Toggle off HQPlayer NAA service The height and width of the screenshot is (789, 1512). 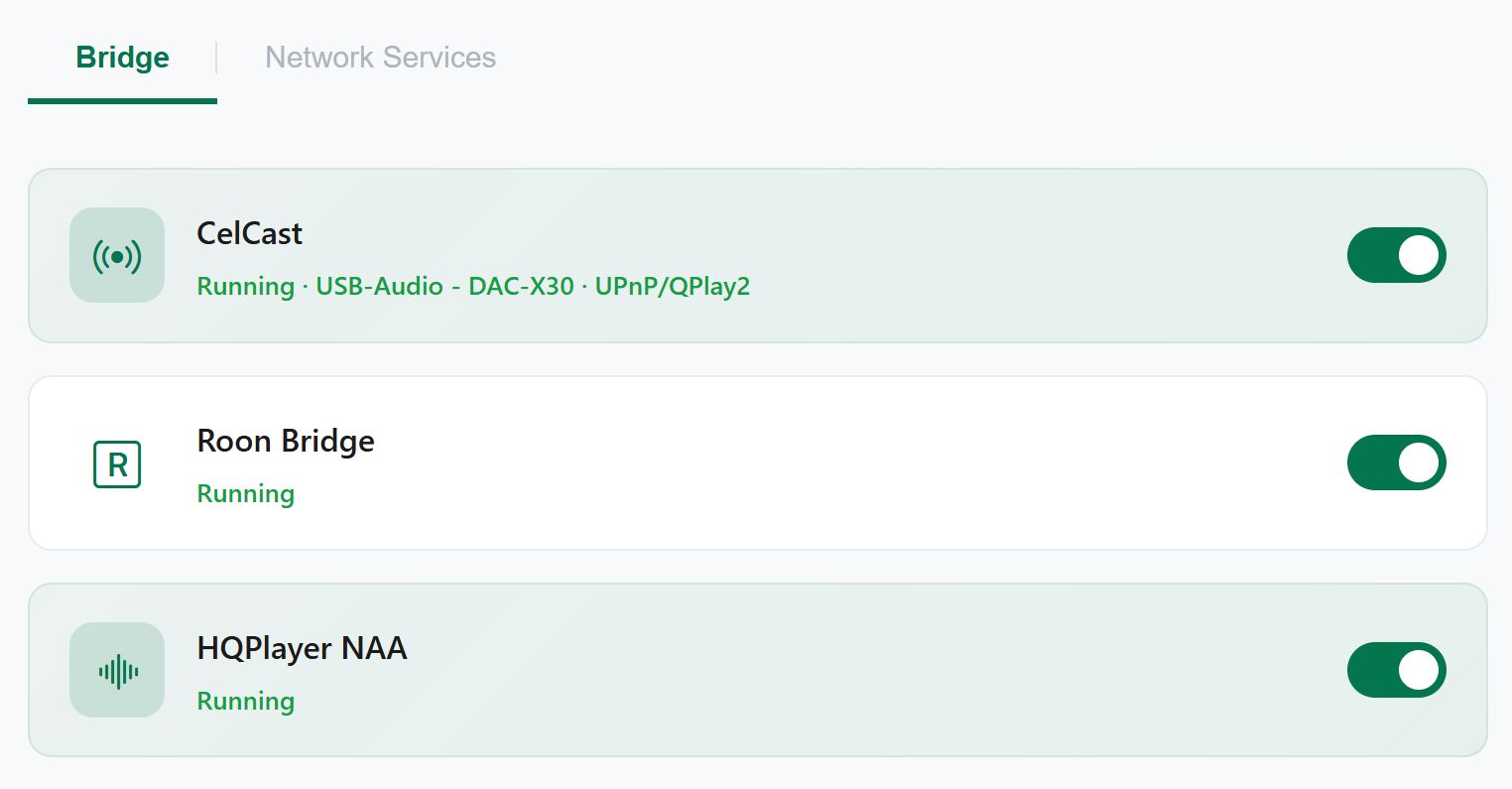click(1396, 670)
